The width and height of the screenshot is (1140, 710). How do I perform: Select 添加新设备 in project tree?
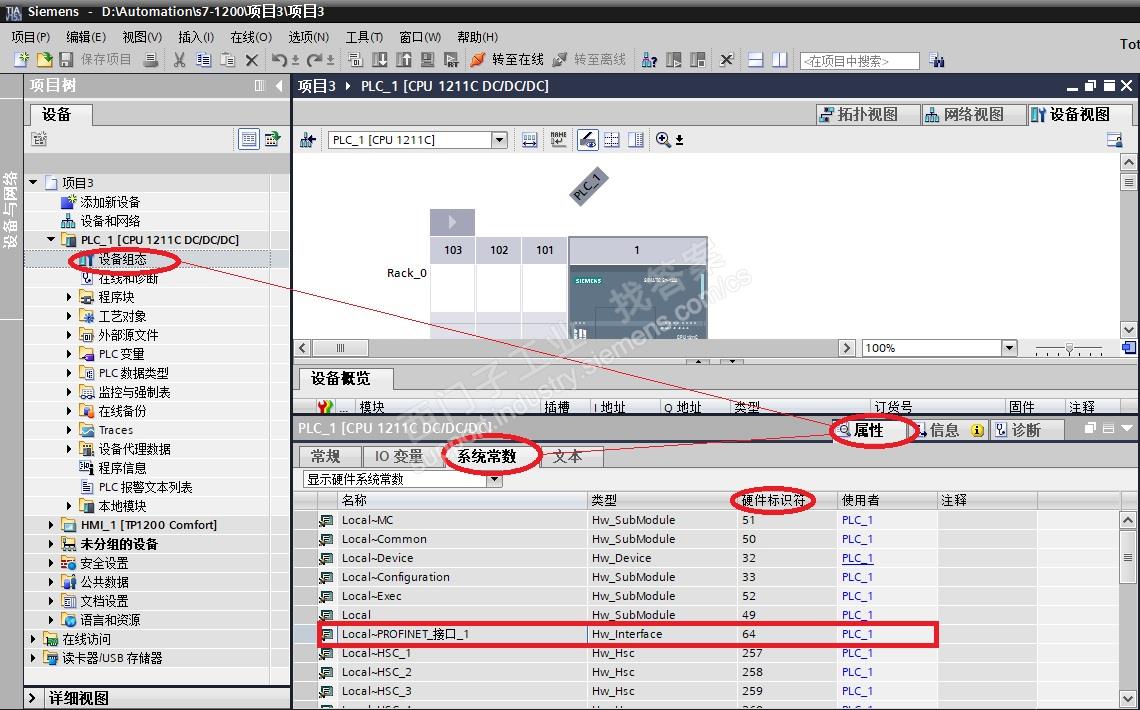click(110, 201)
